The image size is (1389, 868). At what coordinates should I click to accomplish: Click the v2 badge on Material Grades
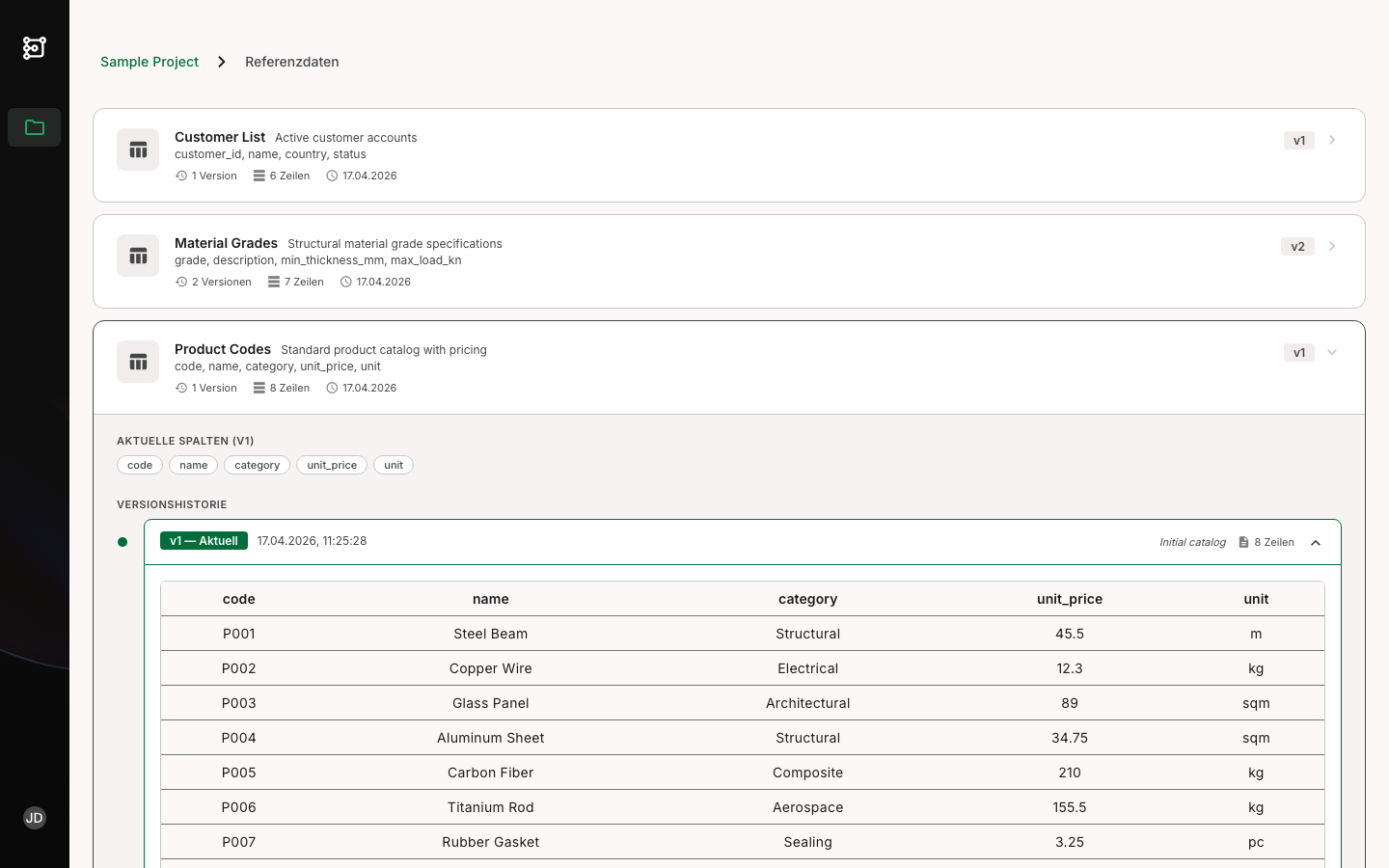tap(1297, 247)
